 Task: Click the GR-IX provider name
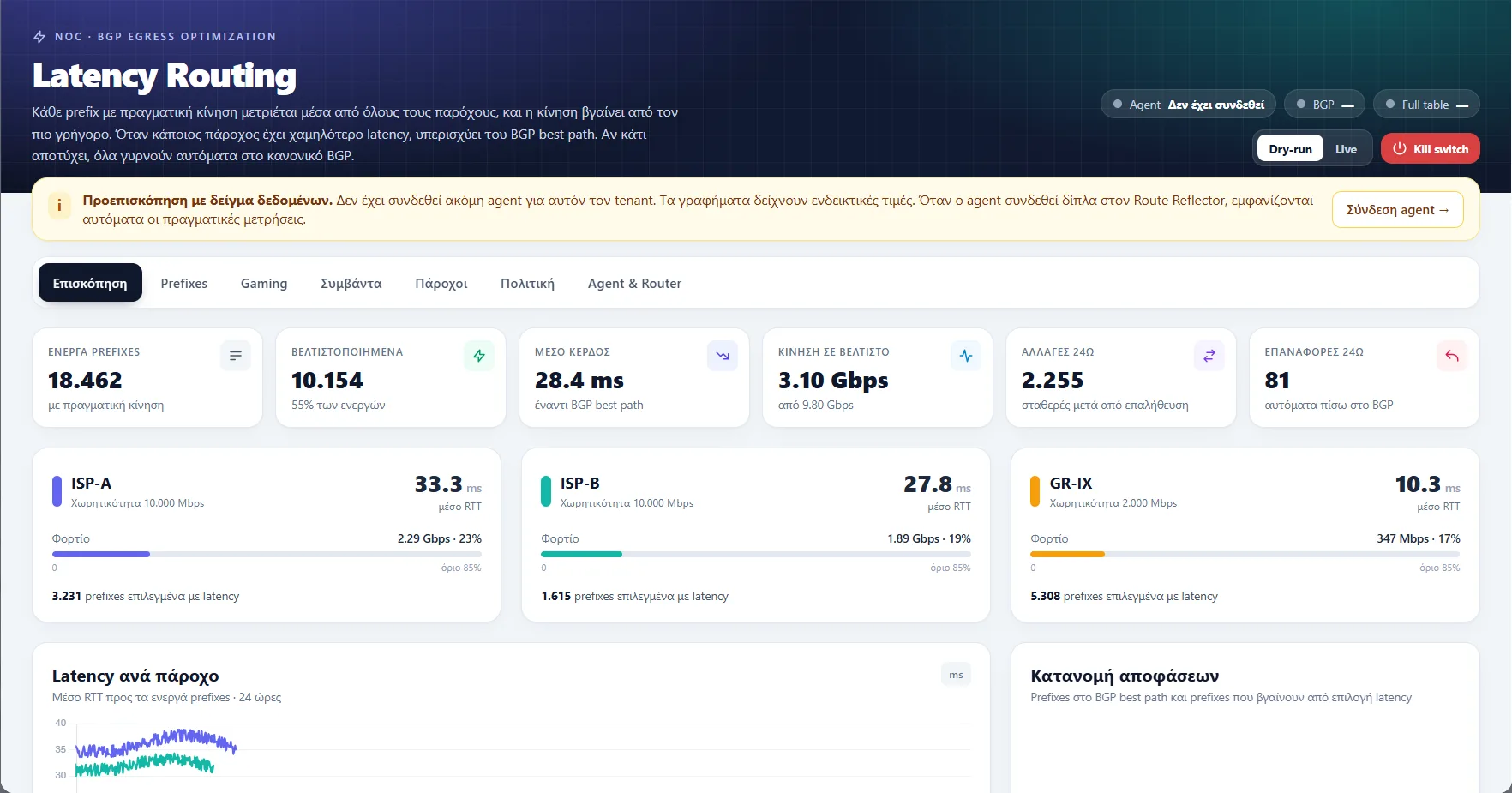tap(1071, 484)
